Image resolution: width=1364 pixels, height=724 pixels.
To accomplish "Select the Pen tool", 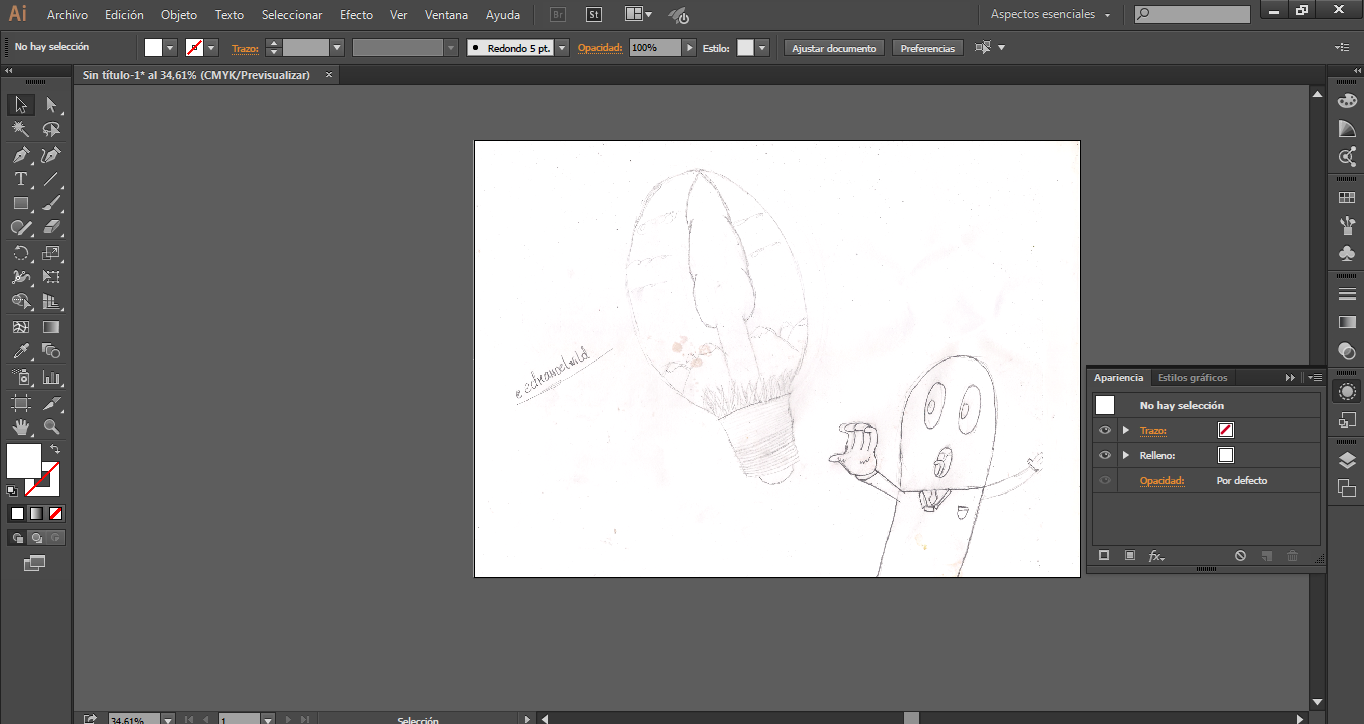I will pyautogui.click(x=20, y=155).
